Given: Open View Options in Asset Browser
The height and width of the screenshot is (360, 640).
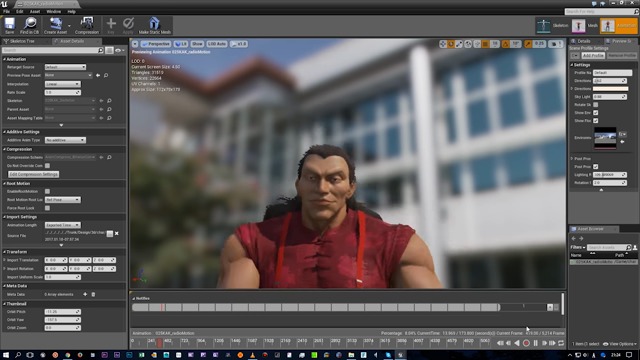Looking at the screenshot, I should pyautogui.click(x=620, y=344).
